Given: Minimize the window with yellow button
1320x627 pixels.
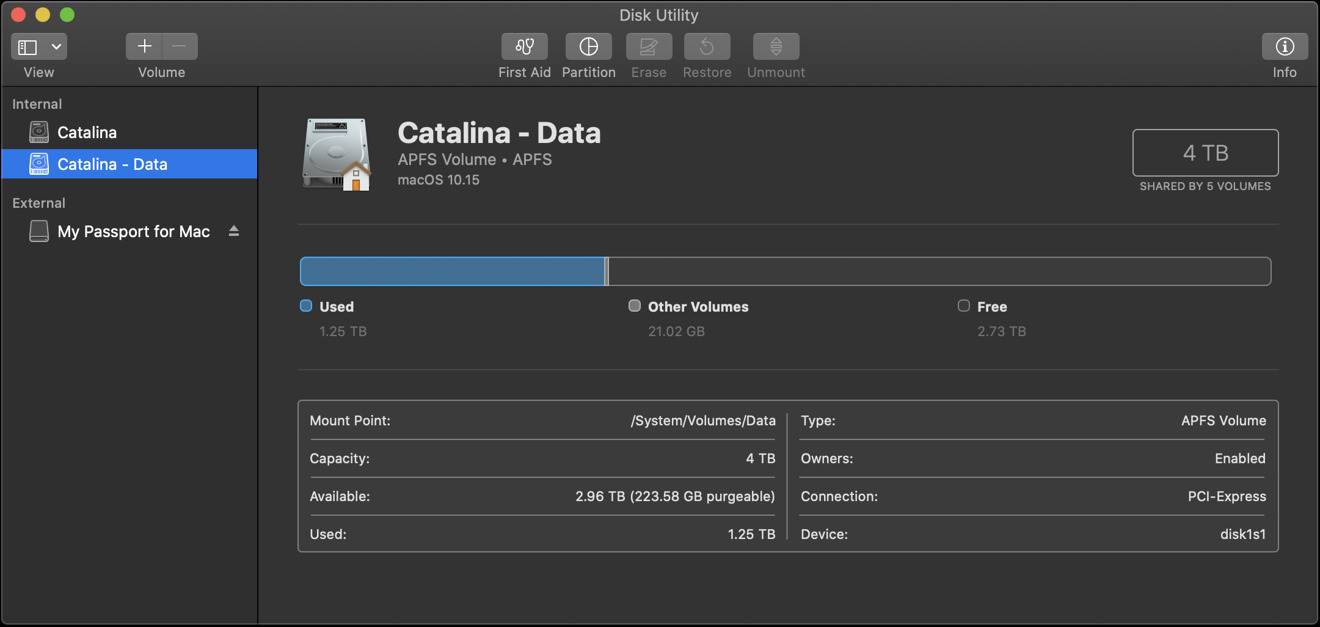Looking at the screenshot, I should click(x=42, y=15).
